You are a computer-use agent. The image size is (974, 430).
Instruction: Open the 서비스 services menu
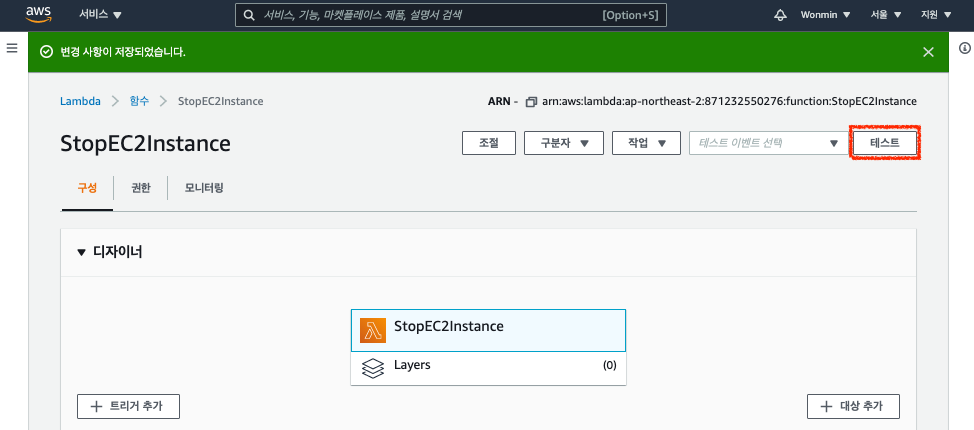click(x=100, y=15)
